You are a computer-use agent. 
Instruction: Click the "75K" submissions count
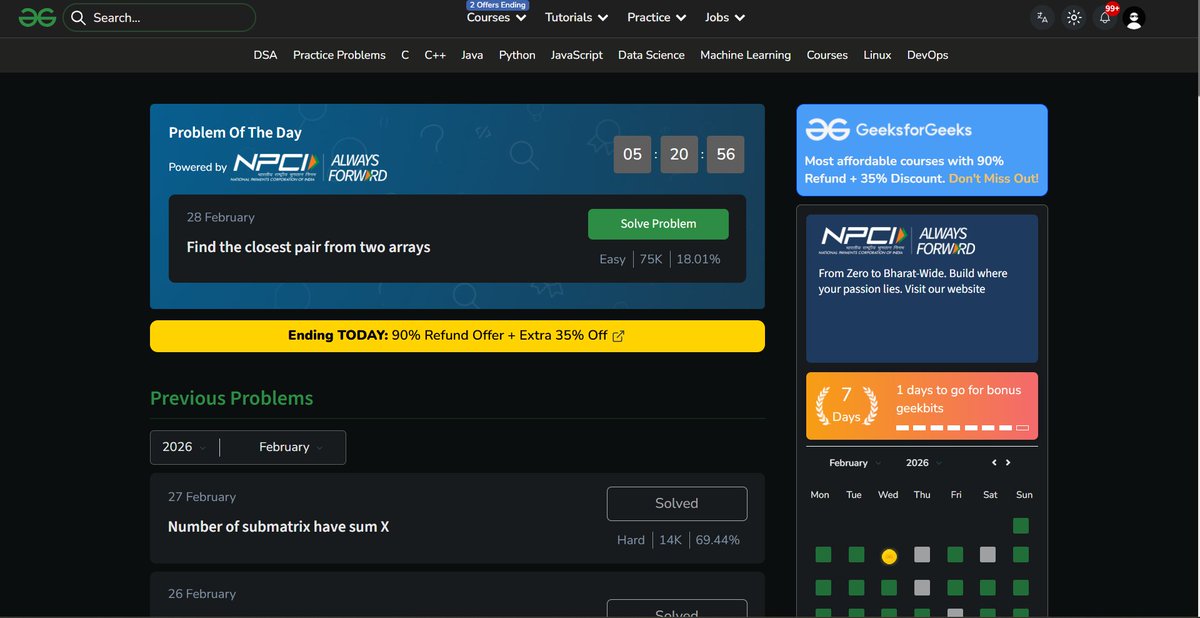pyautogui.click(x=651, y=259)
